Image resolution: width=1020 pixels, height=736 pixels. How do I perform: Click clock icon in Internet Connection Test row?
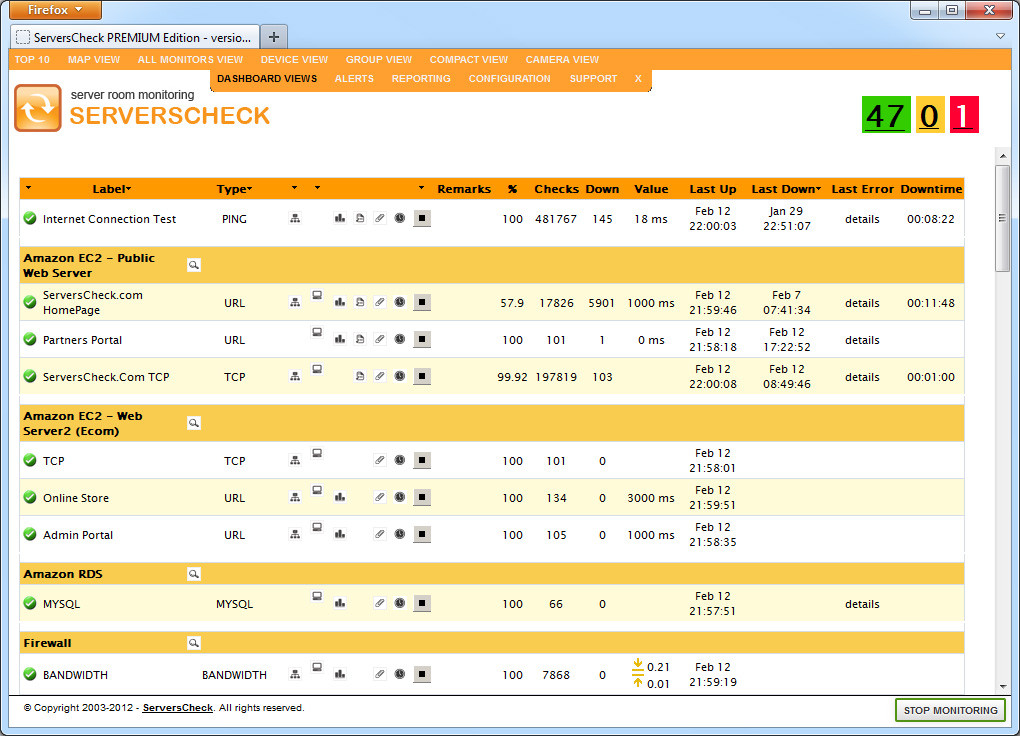click(x=400, y=218)
